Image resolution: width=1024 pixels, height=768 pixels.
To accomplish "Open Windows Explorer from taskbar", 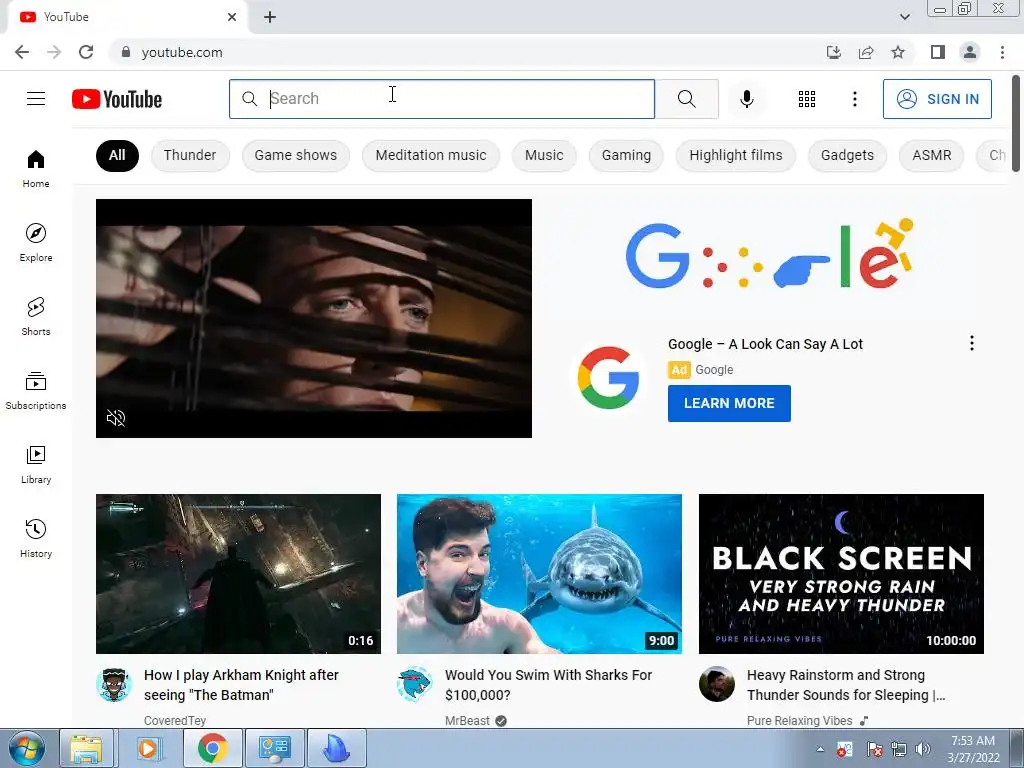I will coord(86,748).
